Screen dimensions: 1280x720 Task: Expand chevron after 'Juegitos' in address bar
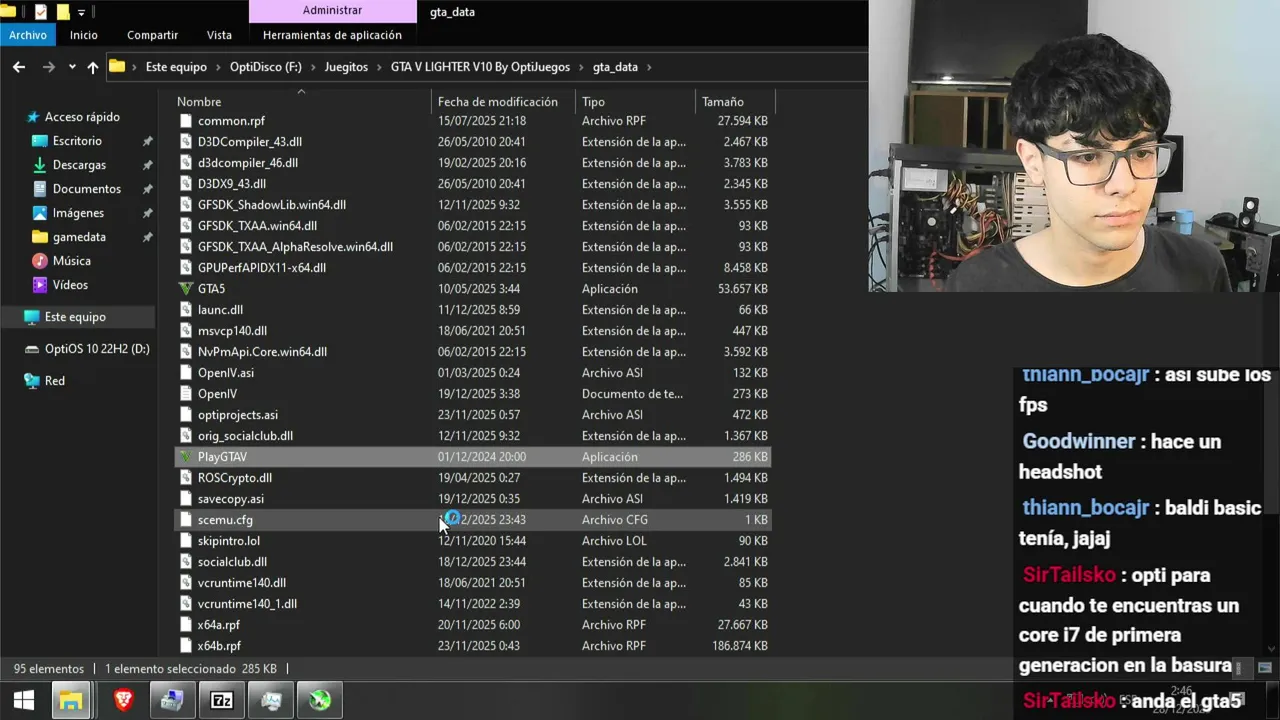click(x=379, y=67)
